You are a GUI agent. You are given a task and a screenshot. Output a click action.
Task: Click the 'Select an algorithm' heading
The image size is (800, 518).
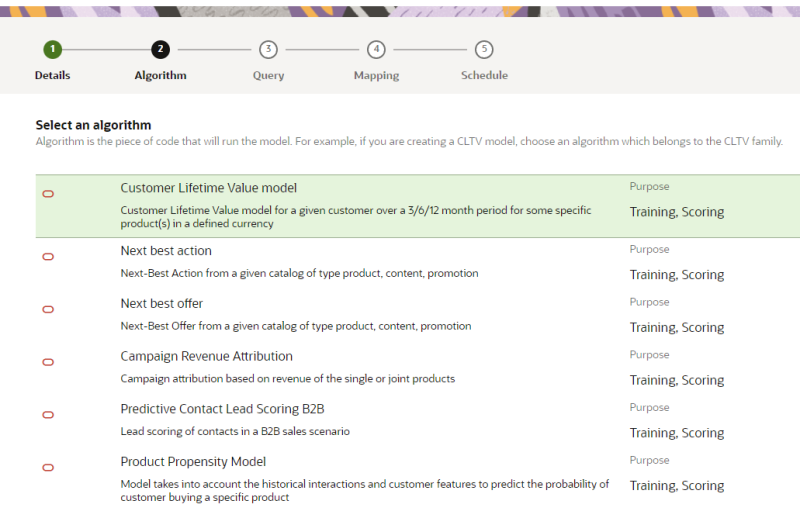coord(93,126)
